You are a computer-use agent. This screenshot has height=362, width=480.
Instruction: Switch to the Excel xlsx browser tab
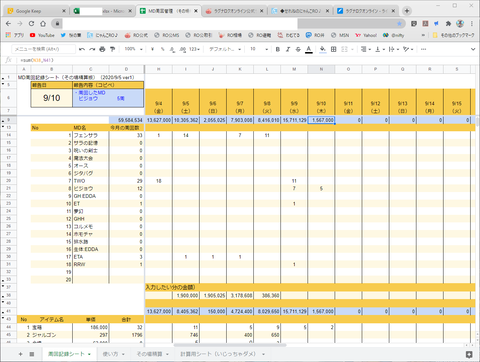(x=103, y=11)
